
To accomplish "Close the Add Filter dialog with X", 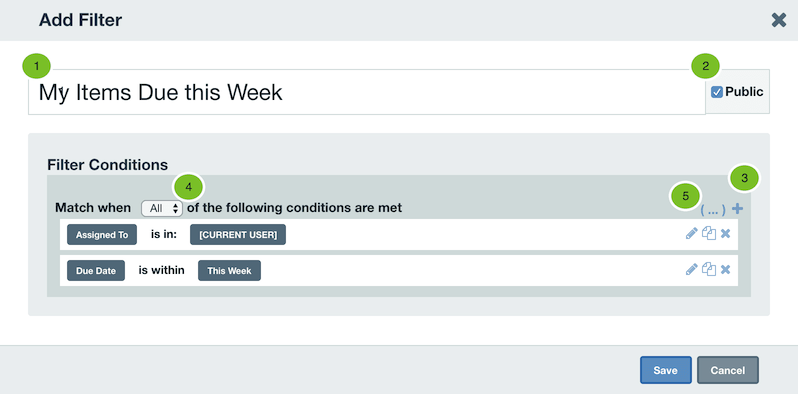I will click(x=779, y=20).
